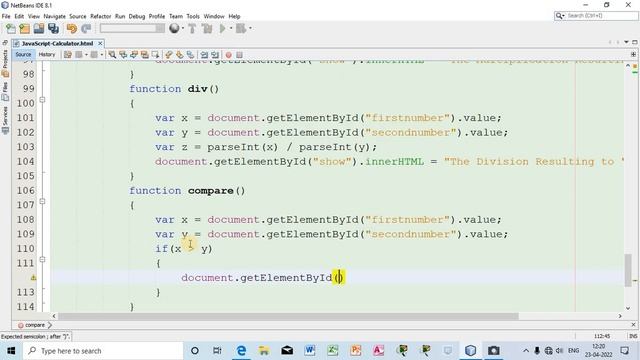Click the Run Project play icon
The image size is (640, 360).
coord(223,29)
